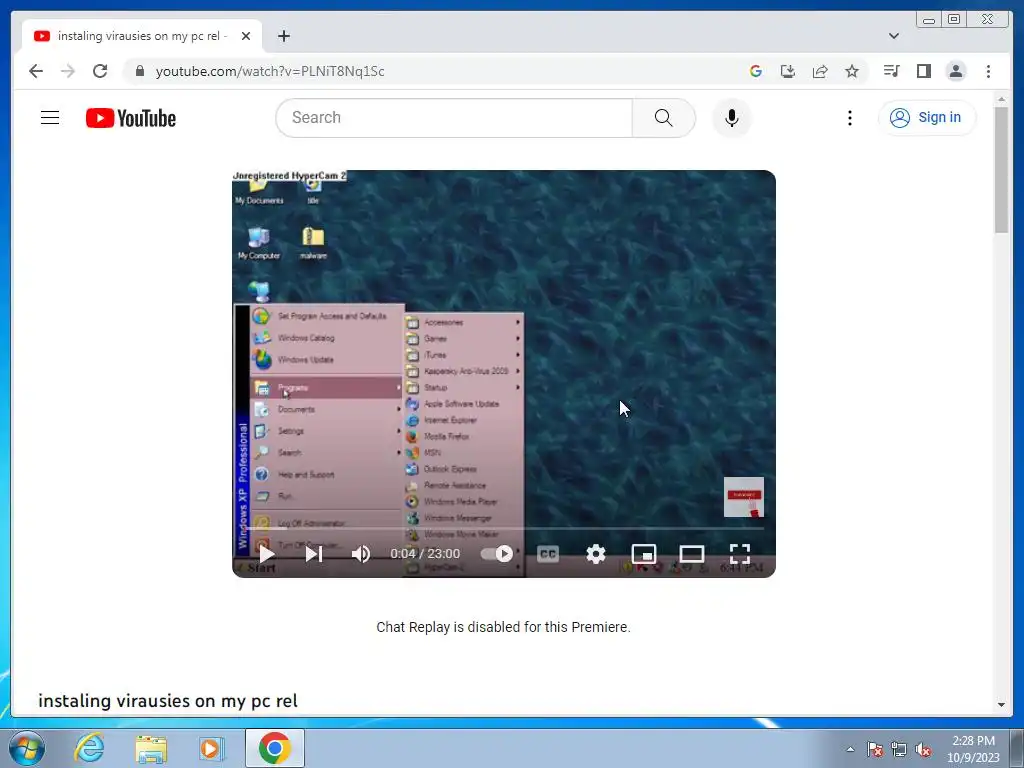Reload the YouTube page
Viewport: 1024px width, 768px height.
(x=100, y=71)
